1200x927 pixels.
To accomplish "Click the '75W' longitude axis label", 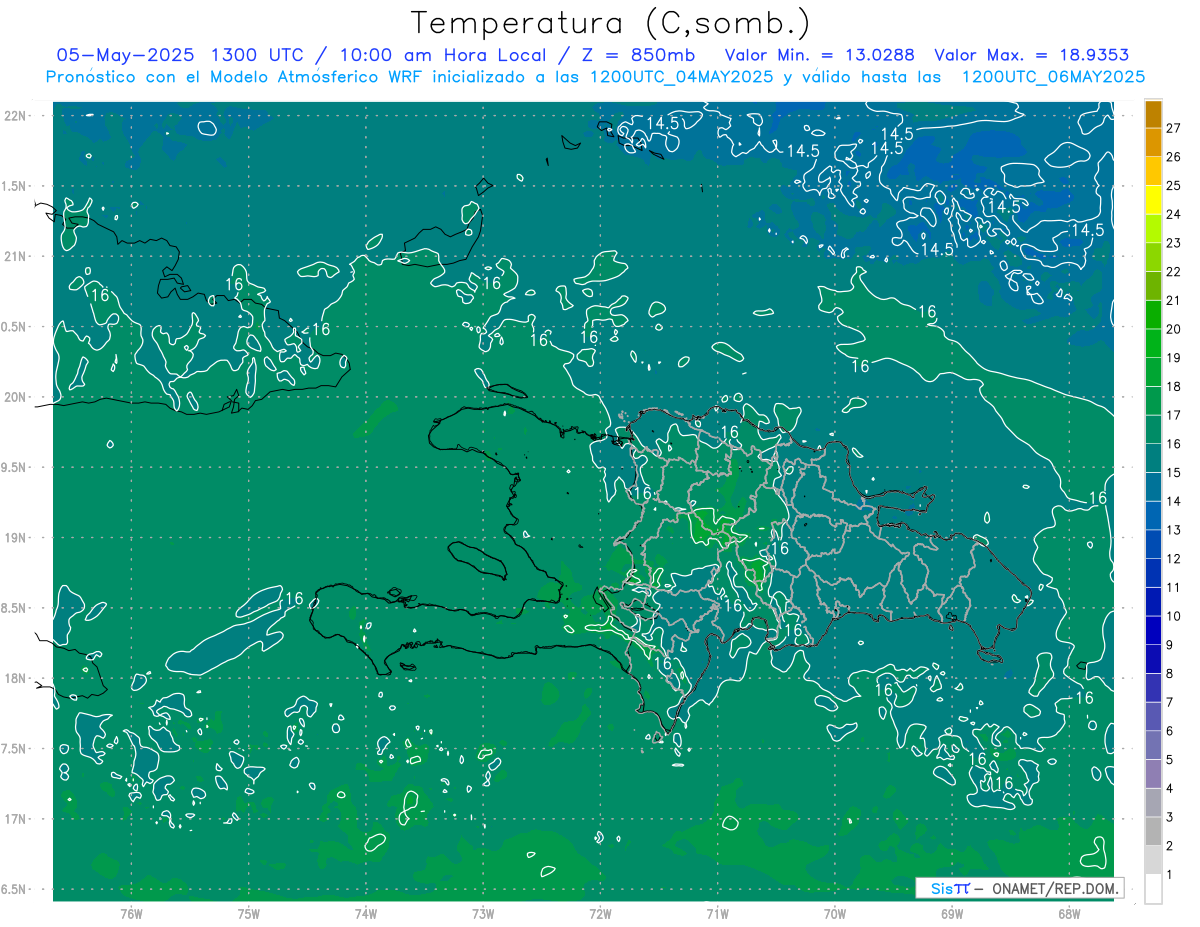I will pos(249,914).
